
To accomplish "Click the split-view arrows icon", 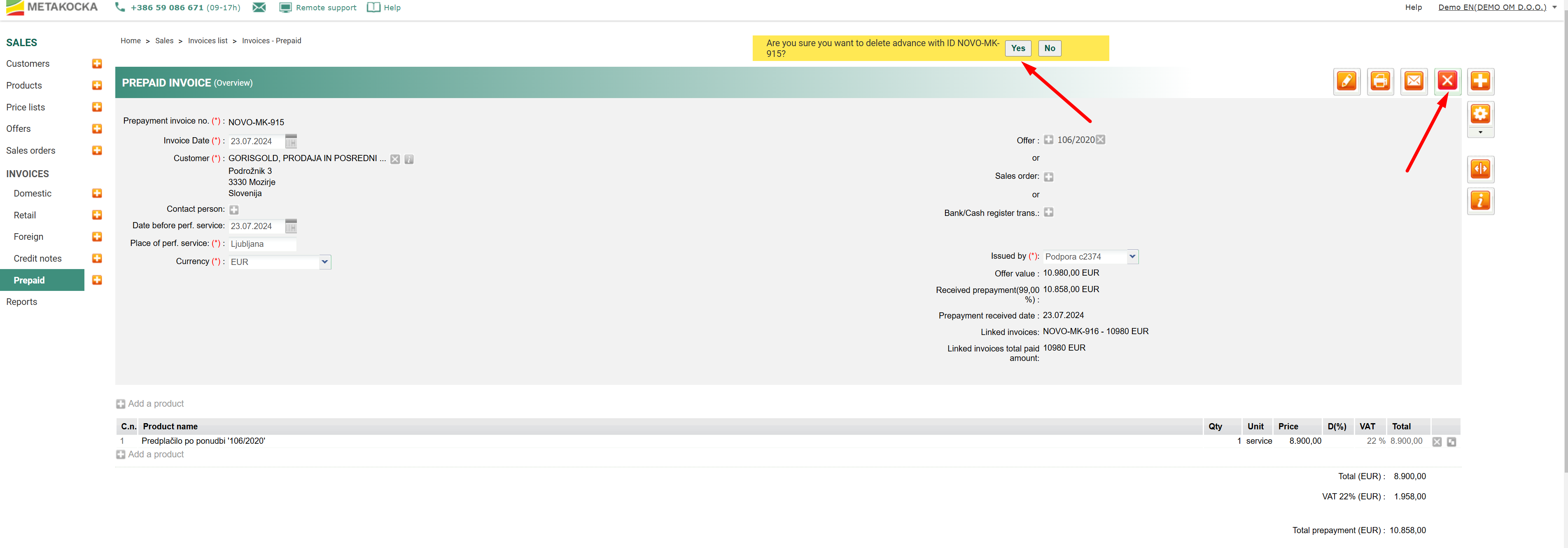I will [x=1480, y=169].
